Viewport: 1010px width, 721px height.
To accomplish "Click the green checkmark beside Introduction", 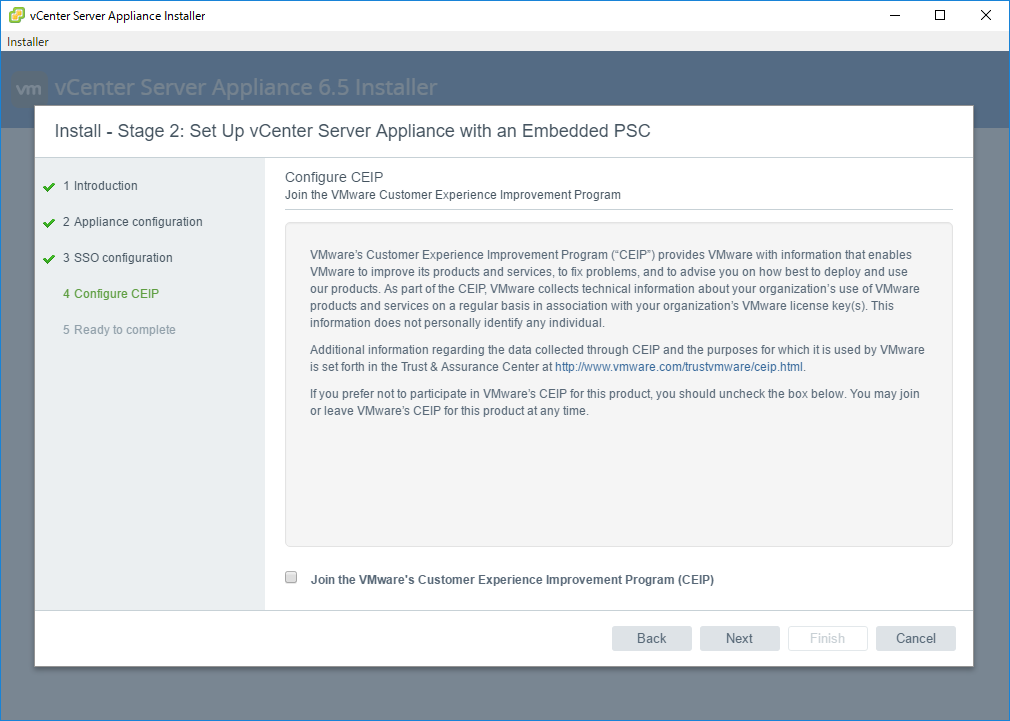I will click(49, 187).
